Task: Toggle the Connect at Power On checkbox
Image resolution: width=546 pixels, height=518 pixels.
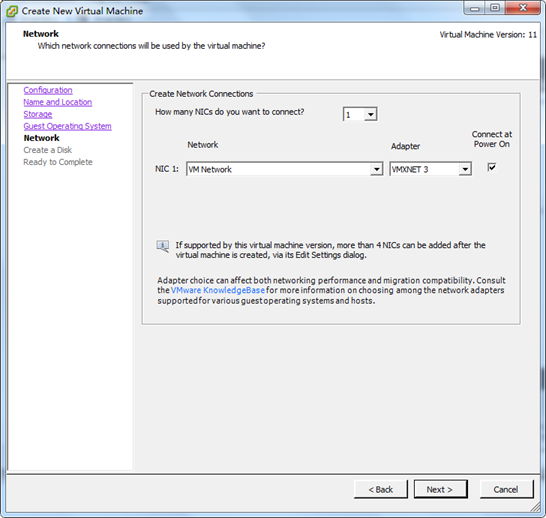Action: point(492,167)
